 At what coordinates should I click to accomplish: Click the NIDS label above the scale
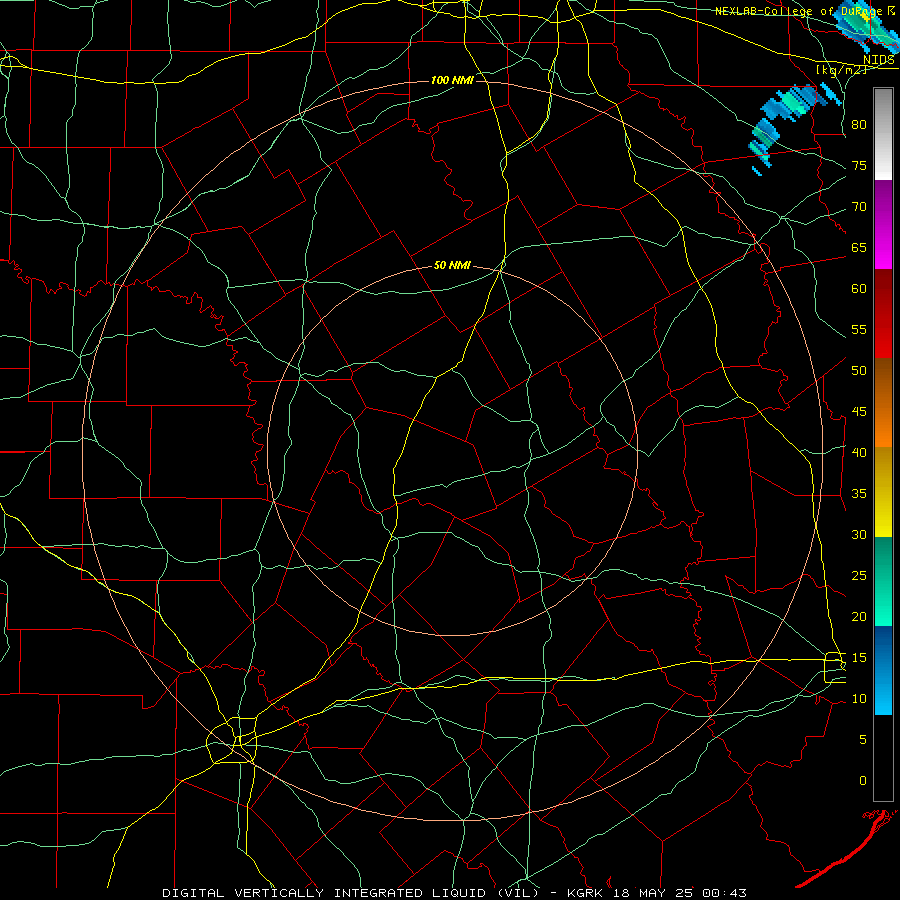click(x=878, y=59)
